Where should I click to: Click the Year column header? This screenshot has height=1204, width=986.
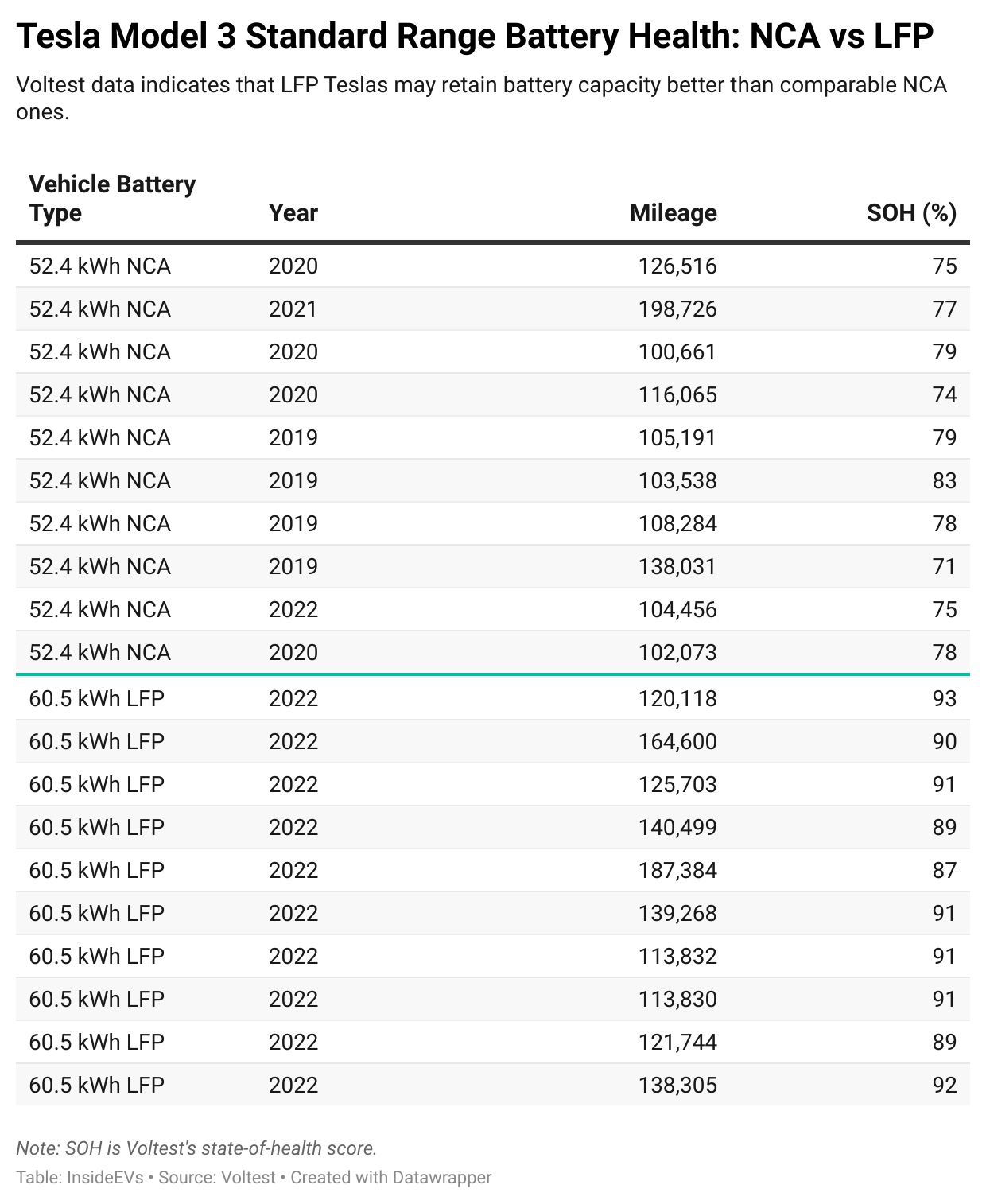click(293, 213)
